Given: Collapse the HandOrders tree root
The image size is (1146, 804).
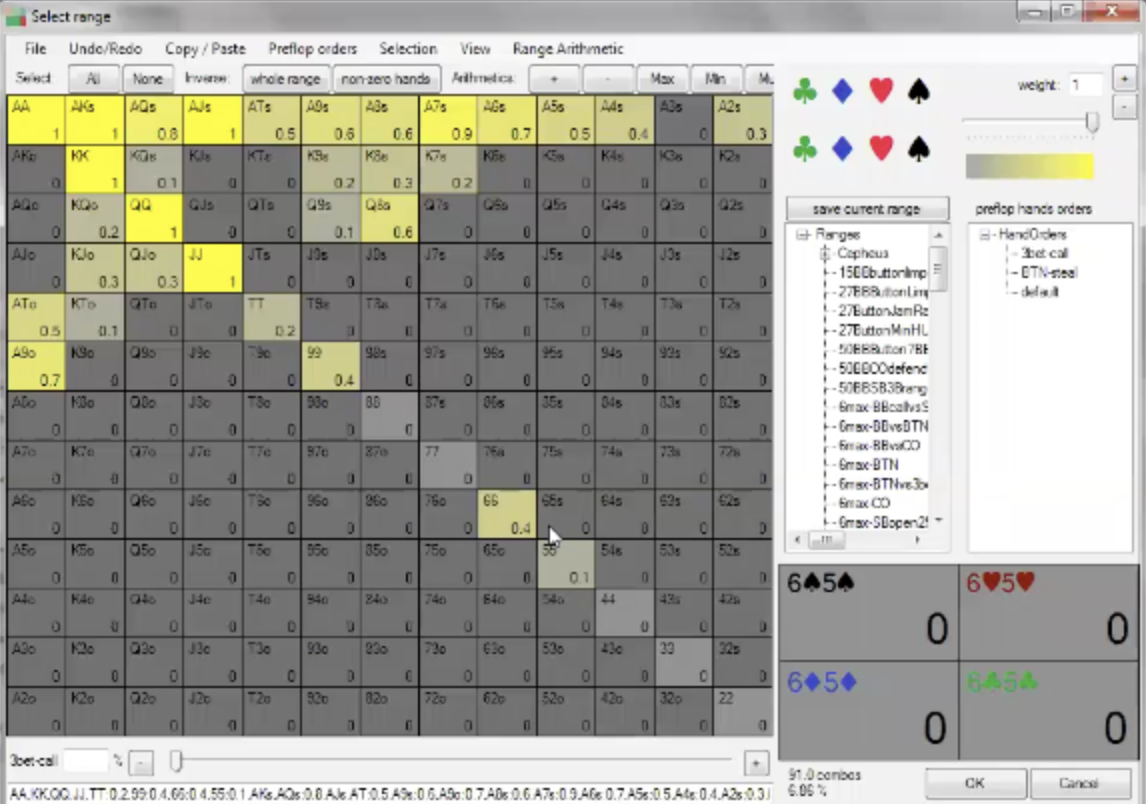Looking at the screenshot, I should point(984,235).
